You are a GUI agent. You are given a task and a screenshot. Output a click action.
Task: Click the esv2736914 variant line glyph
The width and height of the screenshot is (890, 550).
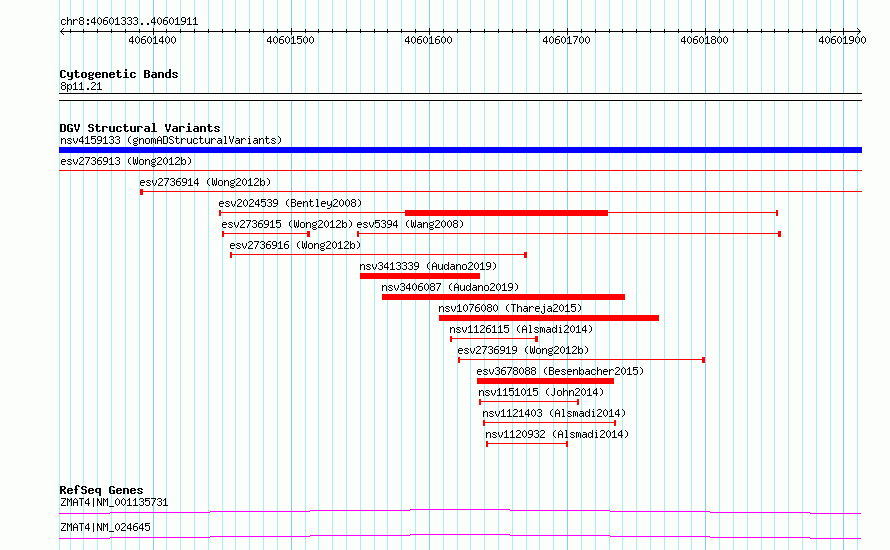[501, 192]
